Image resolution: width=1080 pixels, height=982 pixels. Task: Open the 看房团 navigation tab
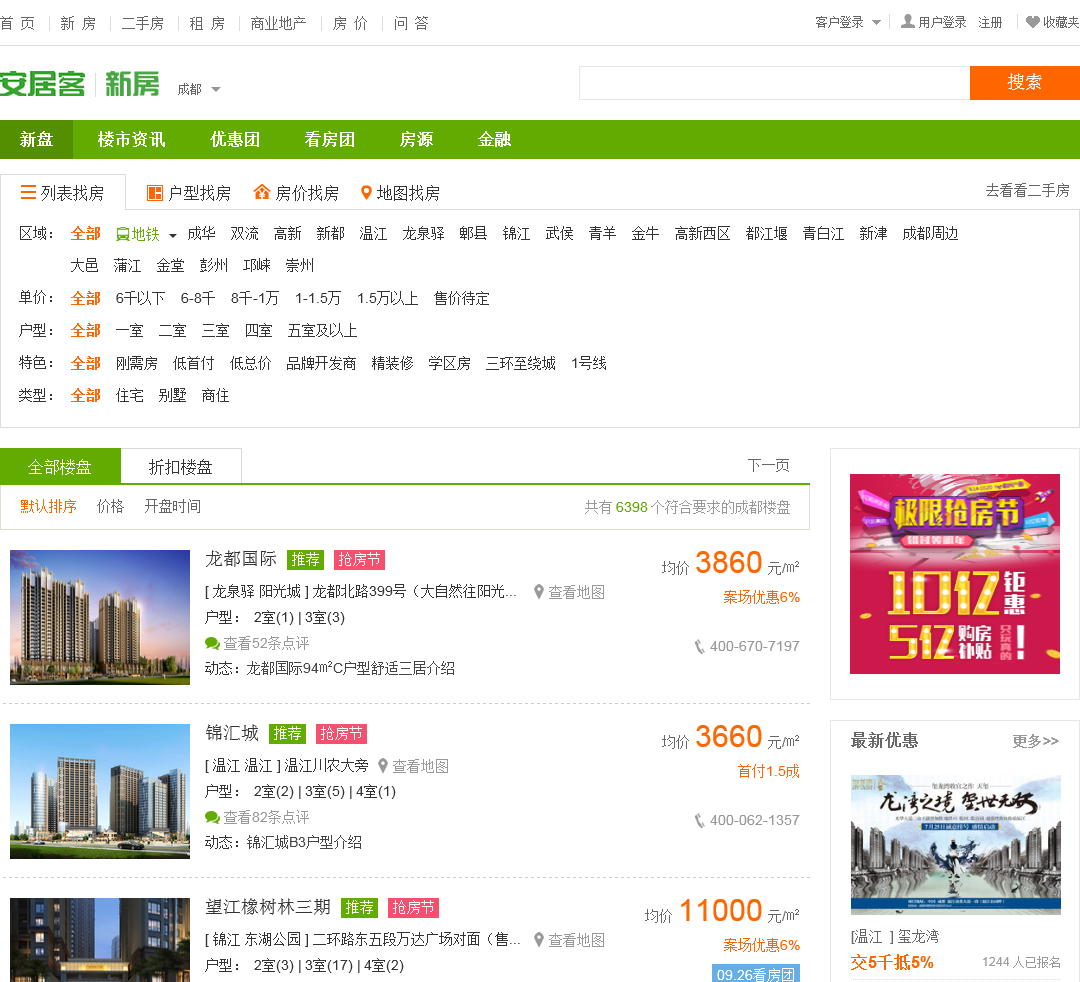click(330, 140)
